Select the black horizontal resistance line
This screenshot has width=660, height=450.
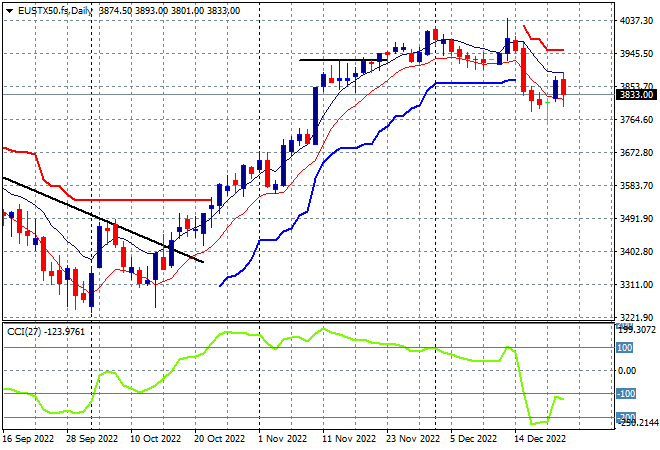point(343,60)
